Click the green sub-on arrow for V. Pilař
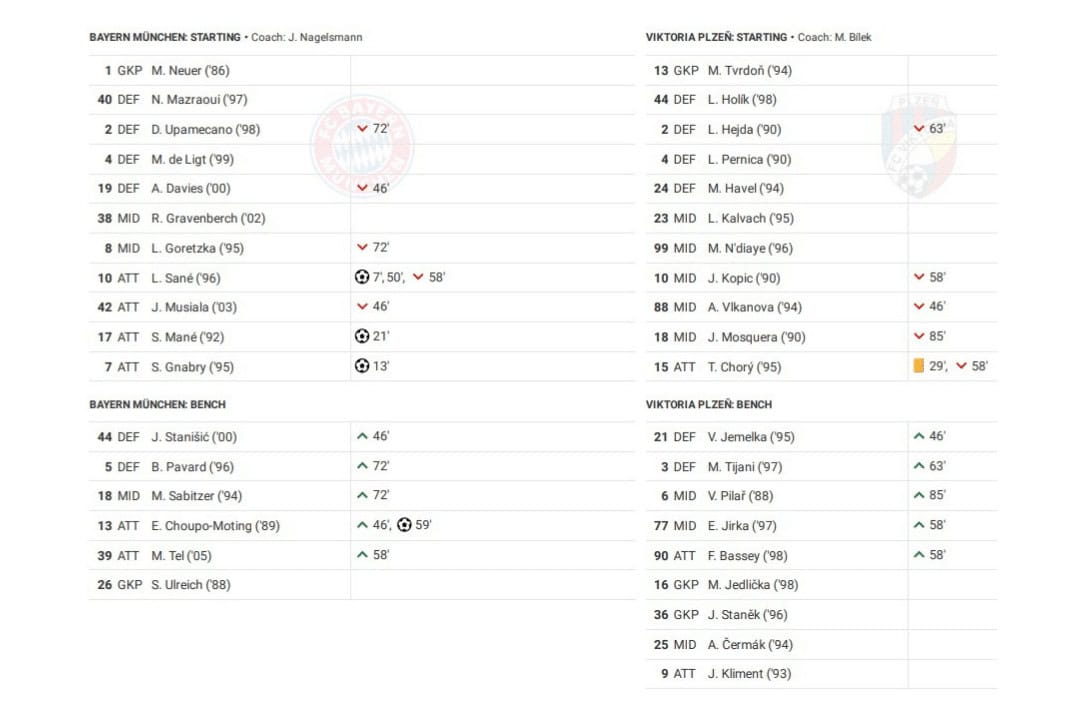Viewport: 1068px width, 712px height. 918,495
